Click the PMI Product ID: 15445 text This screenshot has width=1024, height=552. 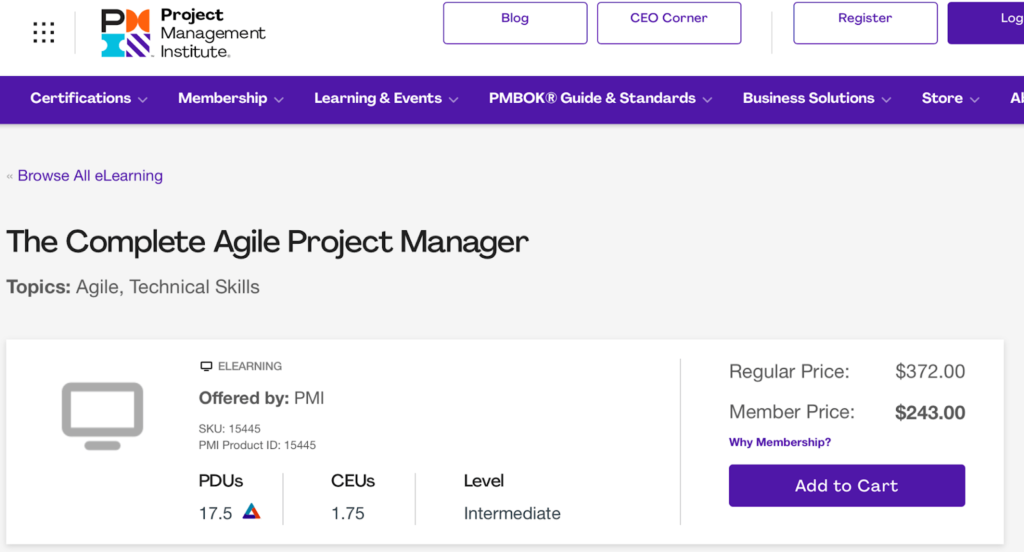pos(257,445)
